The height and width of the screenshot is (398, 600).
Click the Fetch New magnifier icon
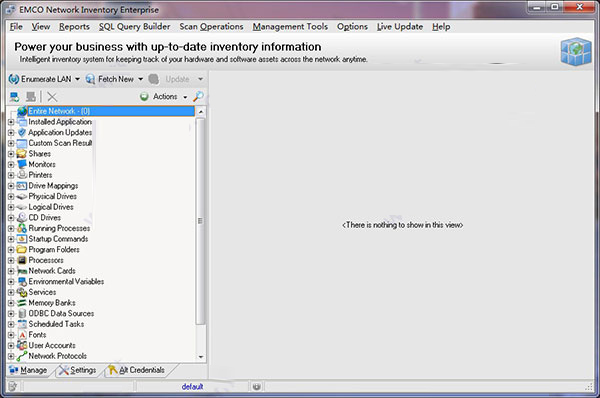click(90, 79)
